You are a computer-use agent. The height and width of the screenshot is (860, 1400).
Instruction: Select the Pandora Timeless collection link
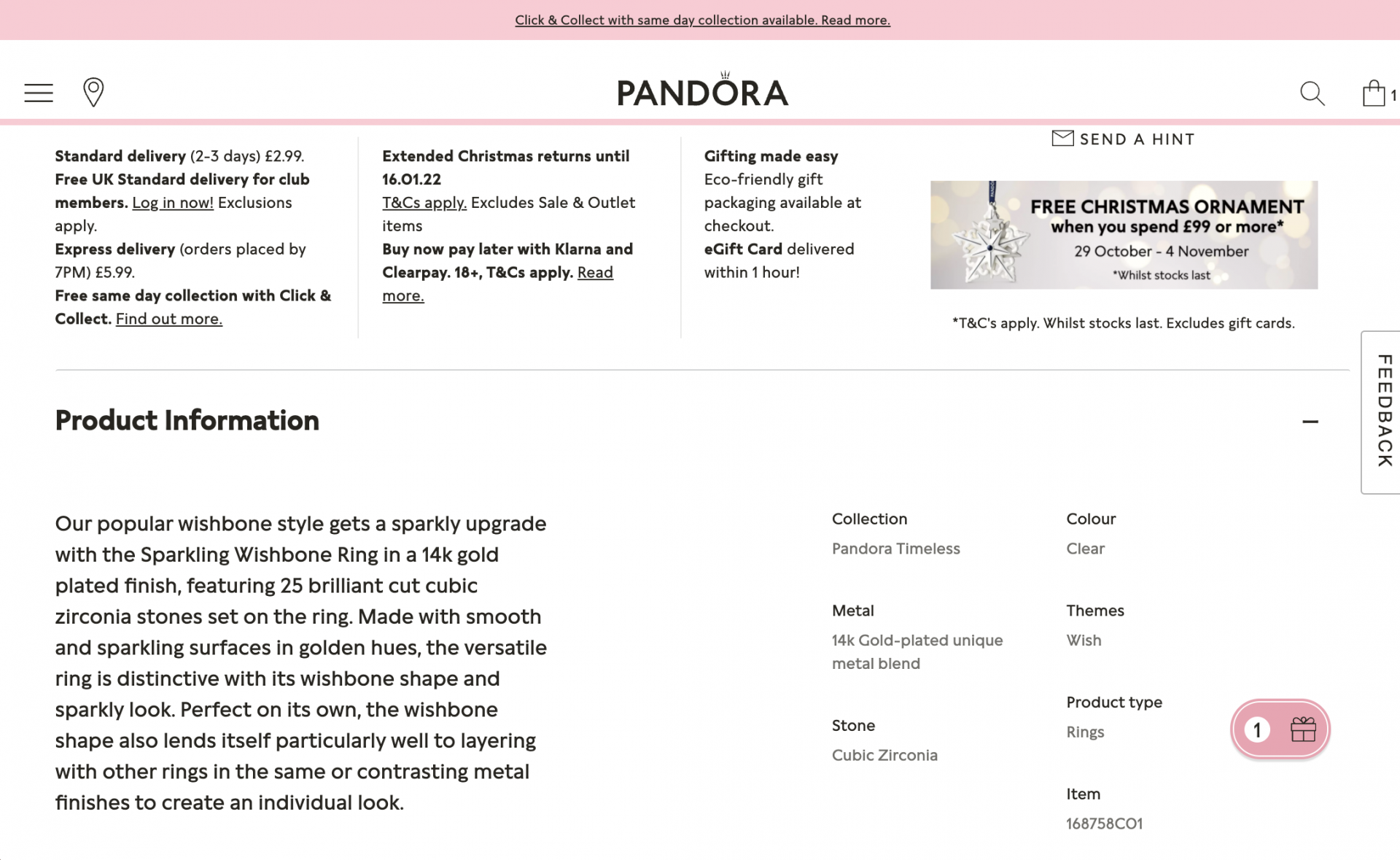coord(895,549)
